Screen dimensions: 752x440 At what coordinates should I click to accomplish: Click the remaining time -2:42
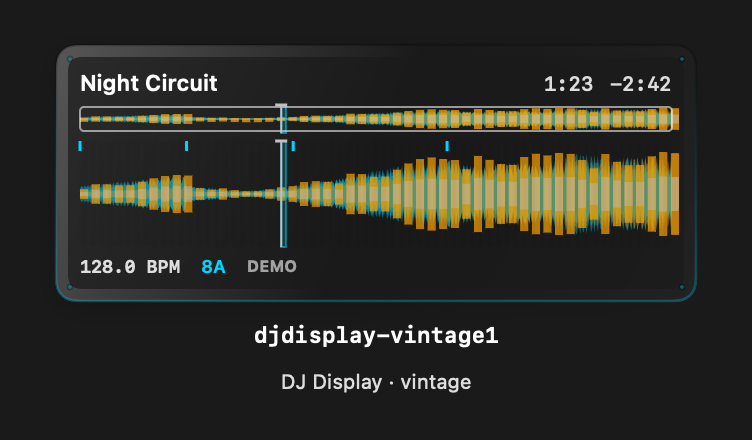click(640, 84)
